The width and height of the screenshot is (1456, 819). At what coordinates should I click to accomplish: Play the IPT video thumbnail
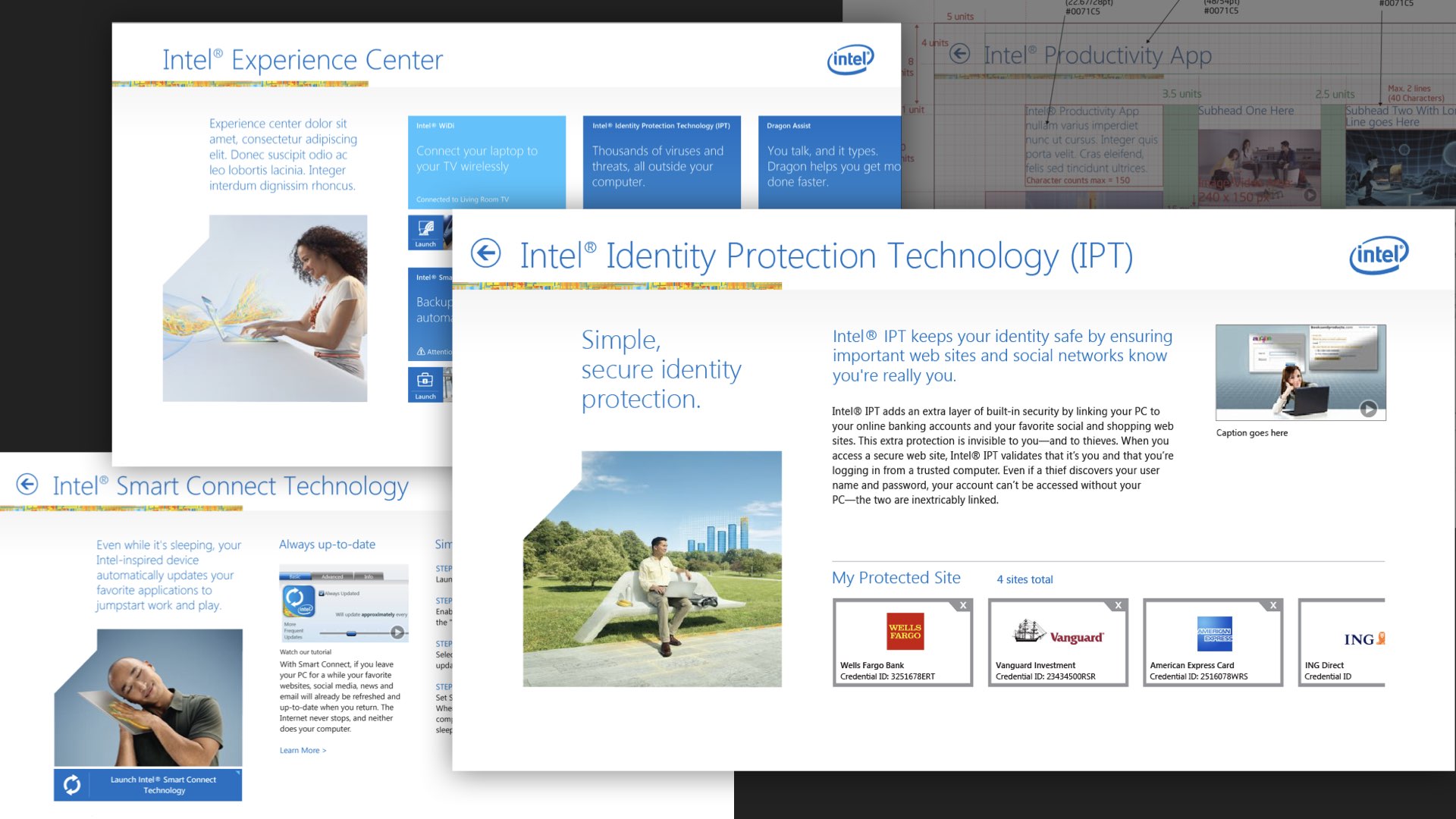tap(1368, 409)
